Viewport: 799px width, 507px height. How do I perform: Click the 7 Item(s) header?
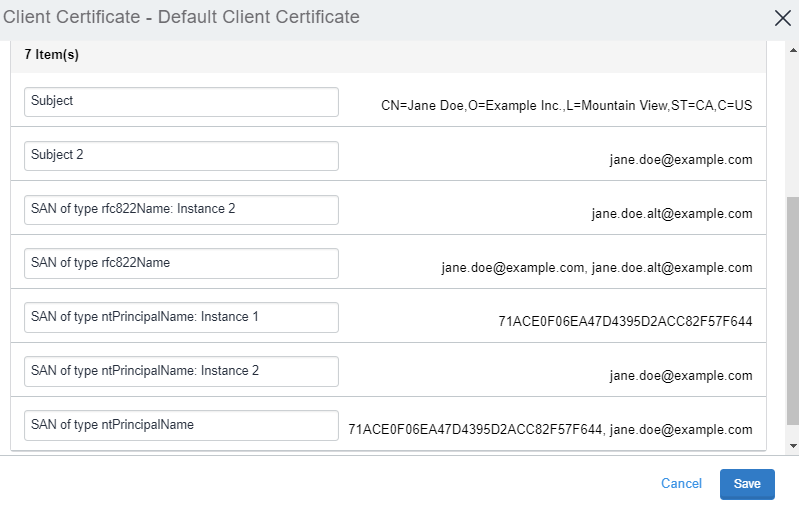(51, 55)
